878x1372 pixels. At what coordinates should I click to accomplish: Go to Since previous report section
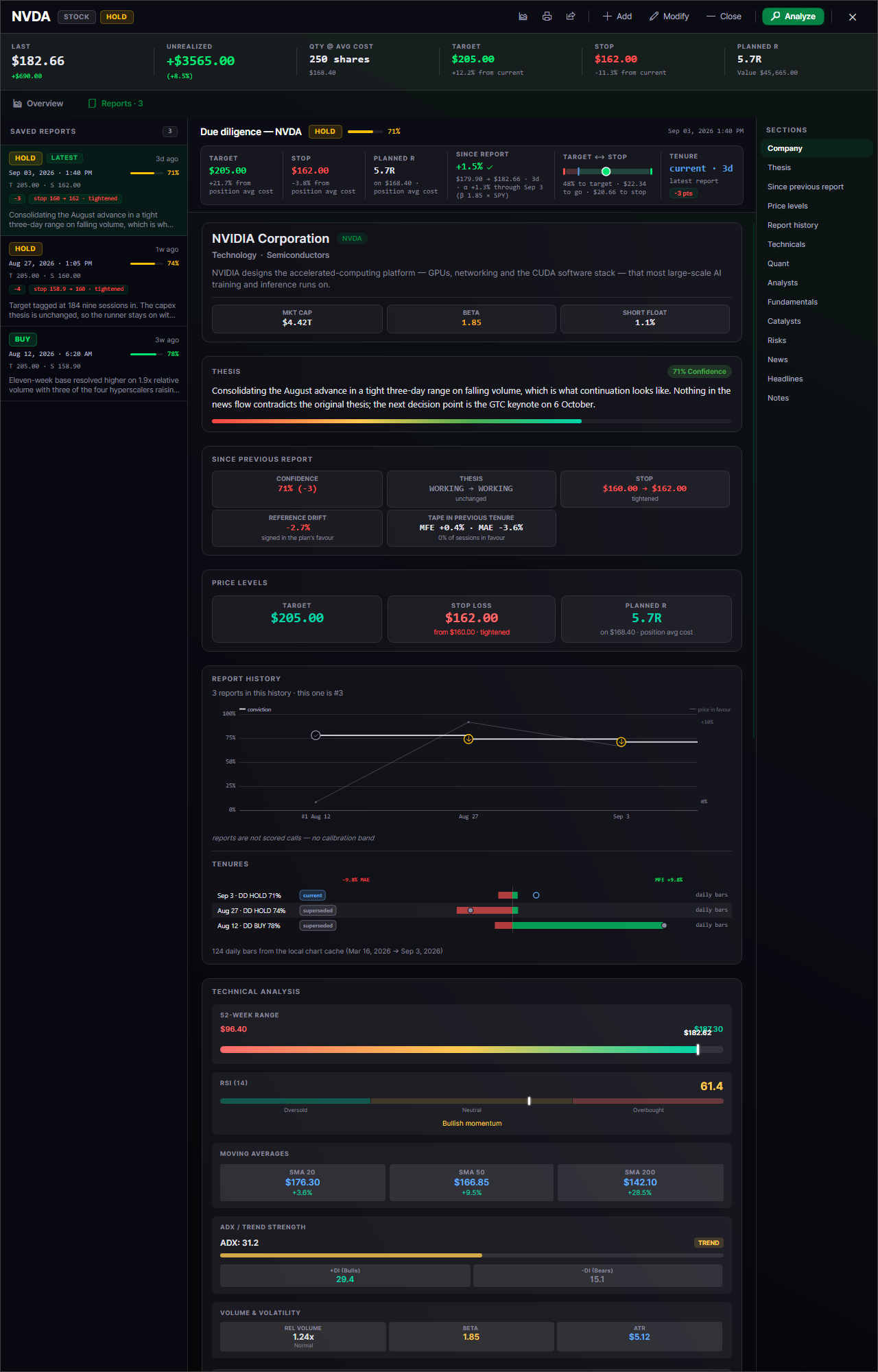click(x=816, y=187)
